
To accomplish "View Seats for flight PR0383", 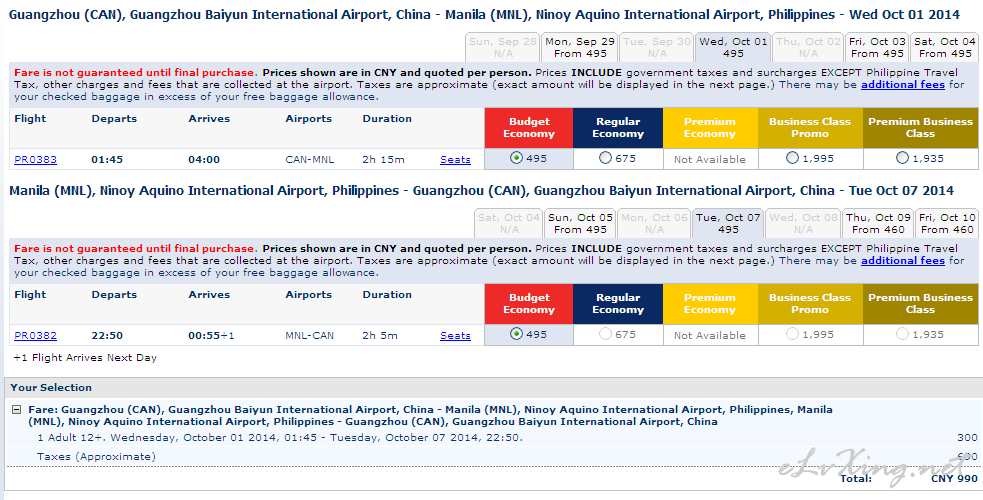I will [x=455, y=160].
